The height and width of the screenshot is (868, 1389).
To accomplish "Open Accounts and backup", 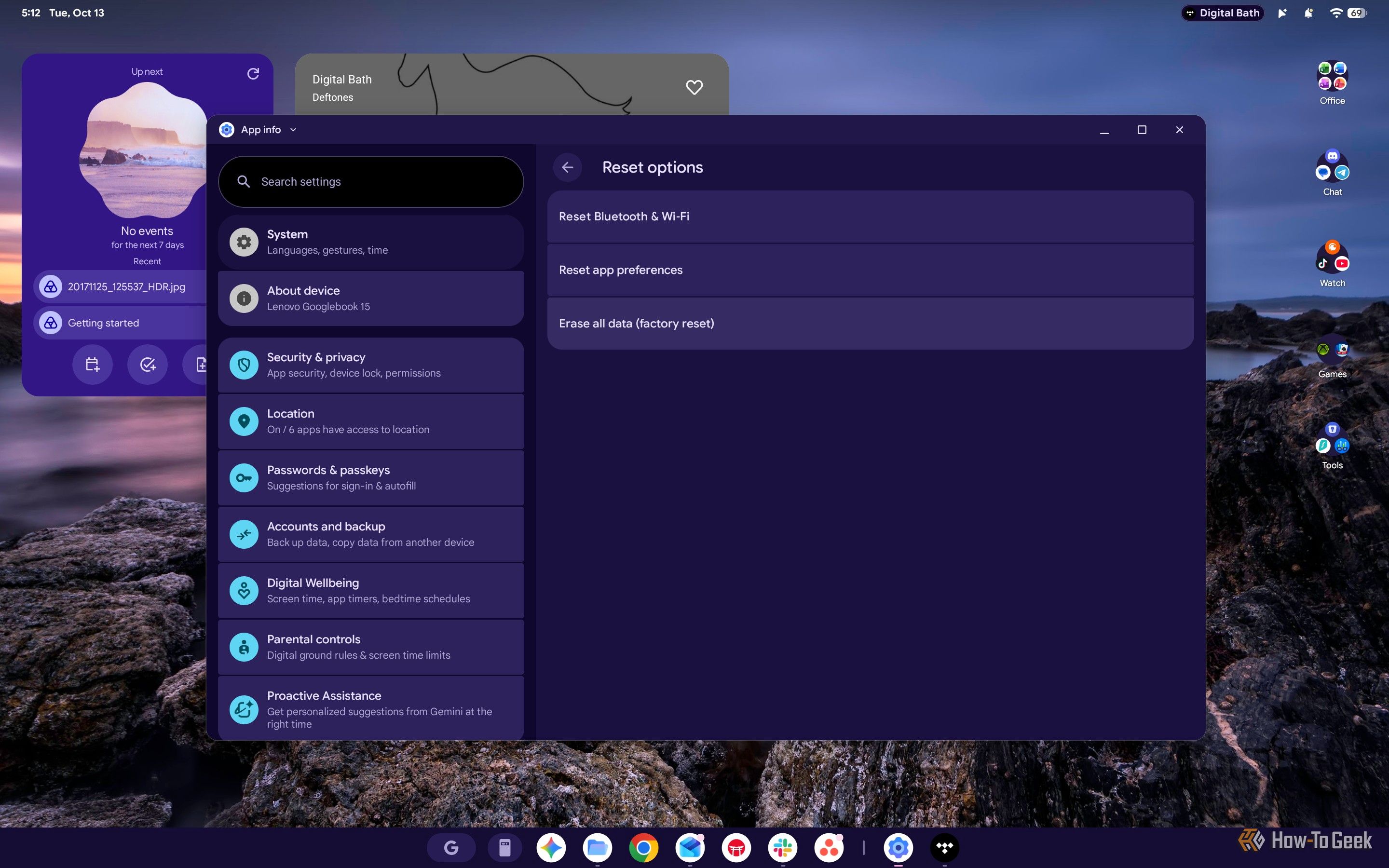I will [x=371, y=534].
